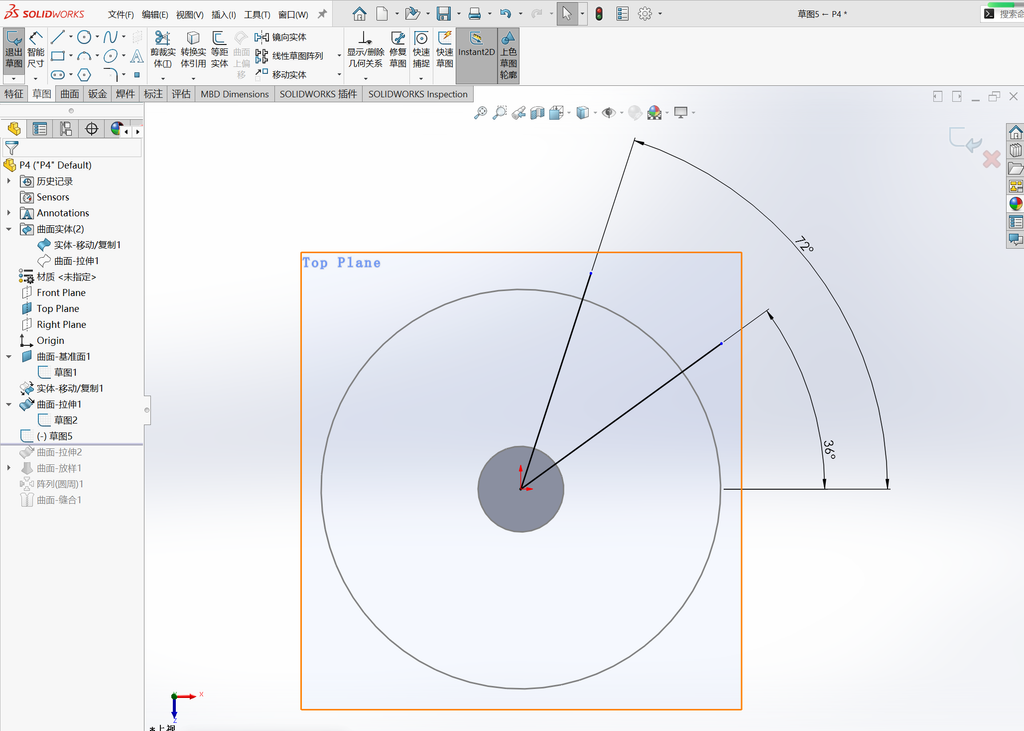
Task: Open the ConfigurationManager tab icon
Action: coord(66,129)
